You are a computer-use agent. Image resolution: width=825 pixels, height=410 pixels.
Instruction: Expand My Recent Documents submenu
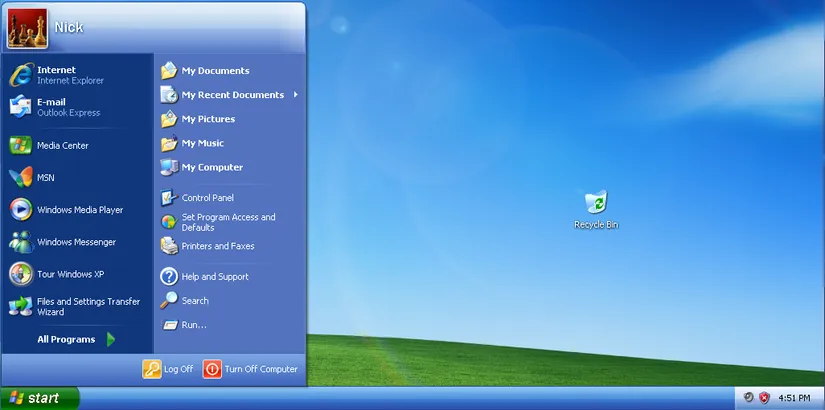tap(229, 95)
